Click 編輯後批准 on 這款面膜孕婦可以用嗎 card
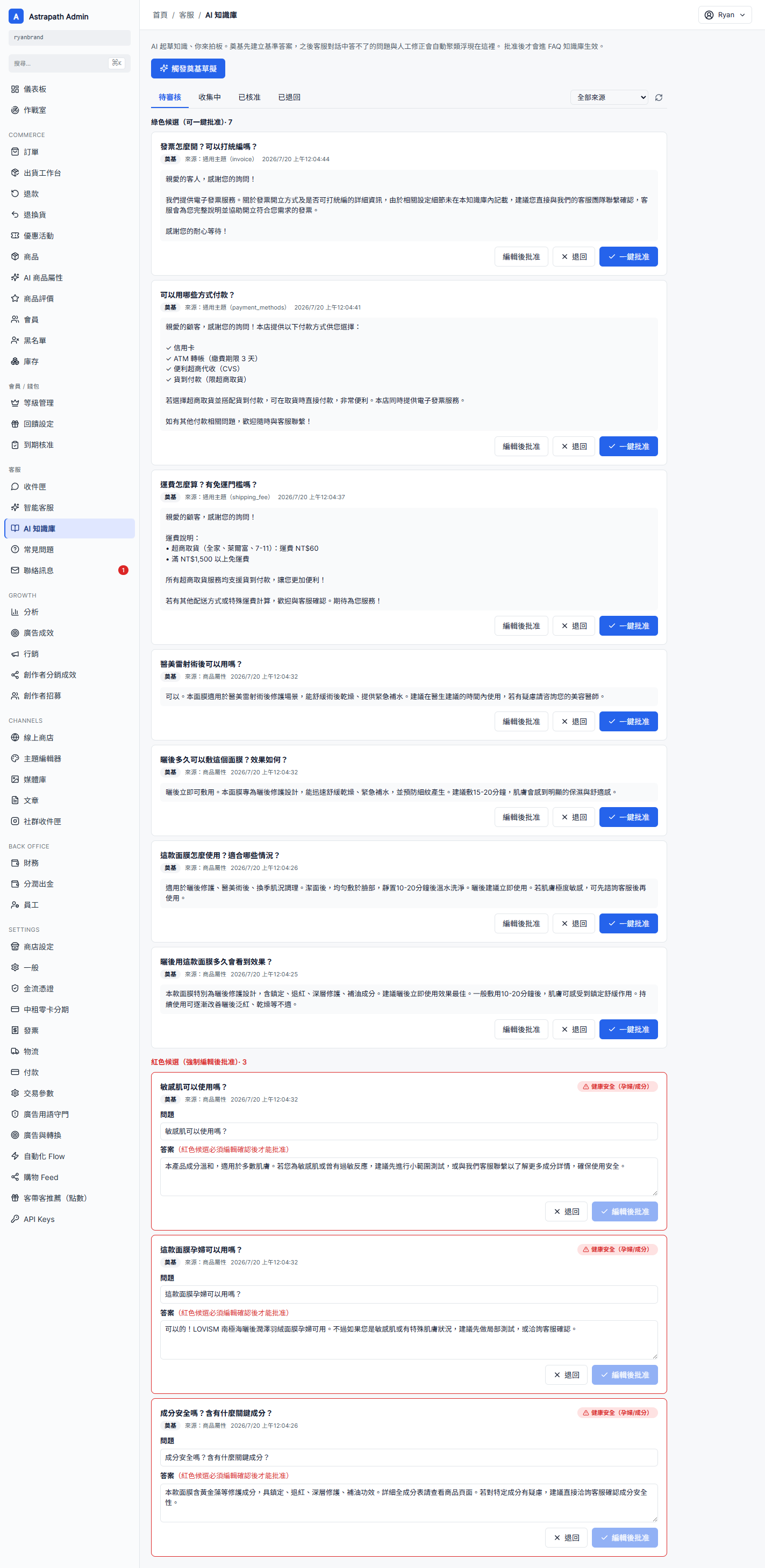 coord(625,1375)
